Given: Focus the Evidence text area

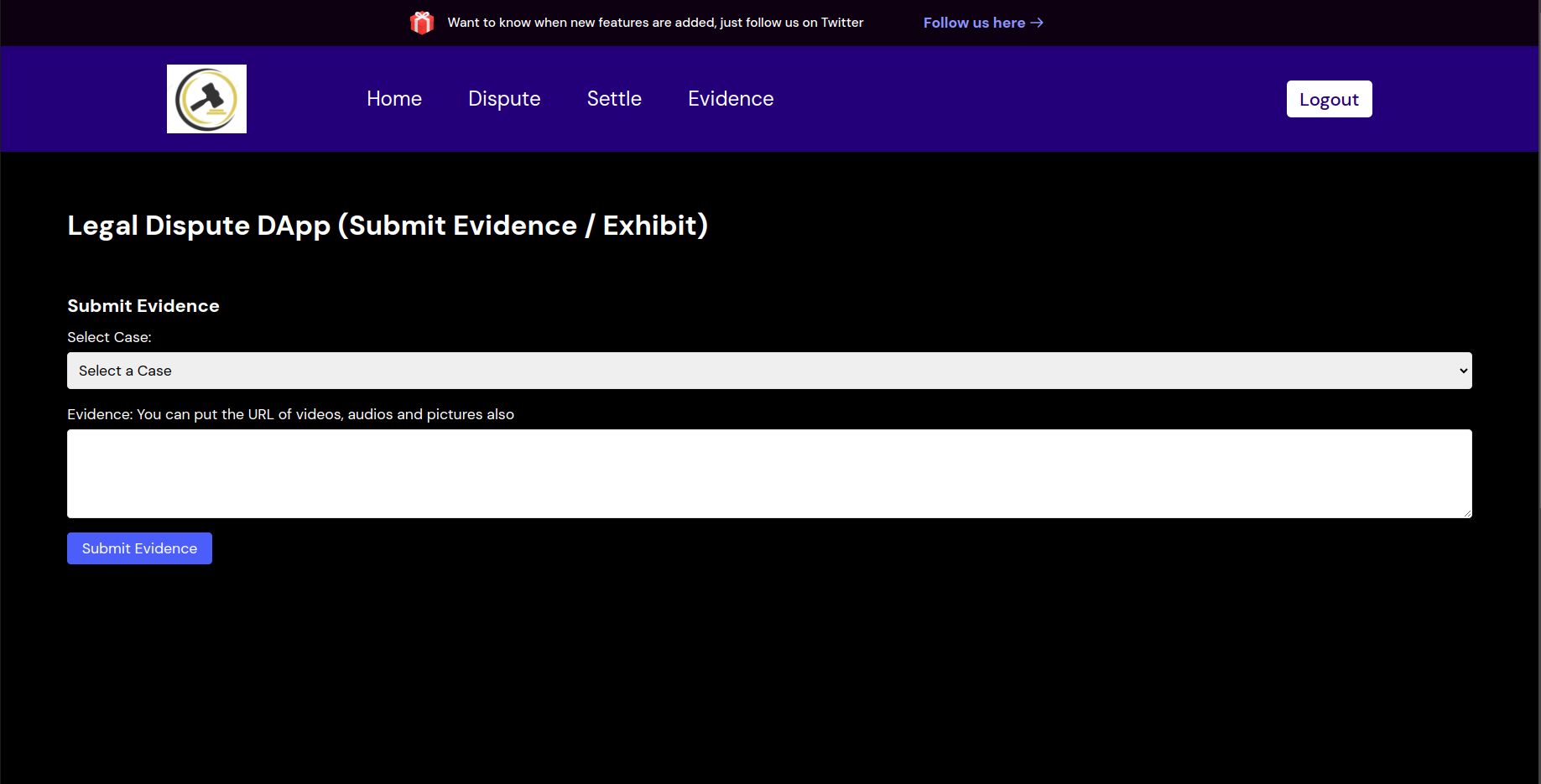Looking at the screenshot, I should point(769,474).
